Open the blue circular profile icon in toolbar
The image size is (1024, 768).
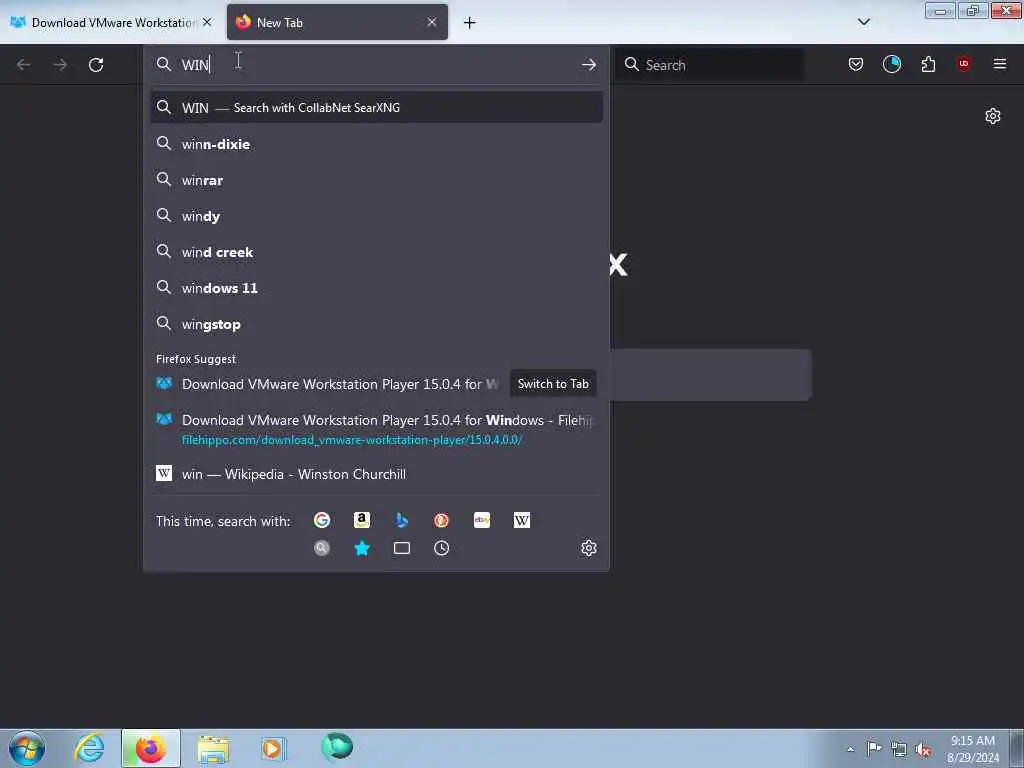(891, 64)
